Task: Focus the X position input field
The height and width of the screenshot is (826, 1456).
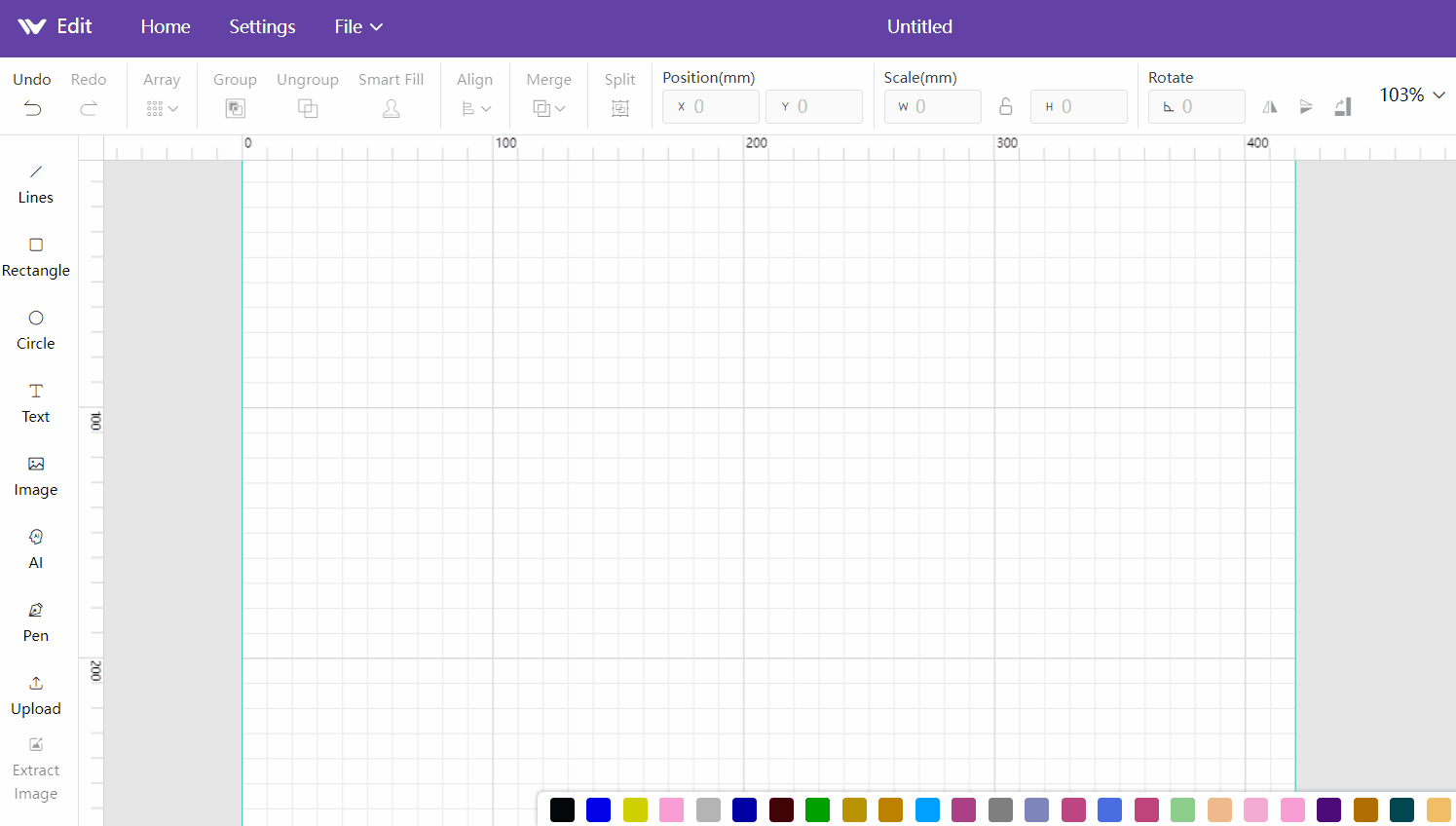Action: point(711,106)
